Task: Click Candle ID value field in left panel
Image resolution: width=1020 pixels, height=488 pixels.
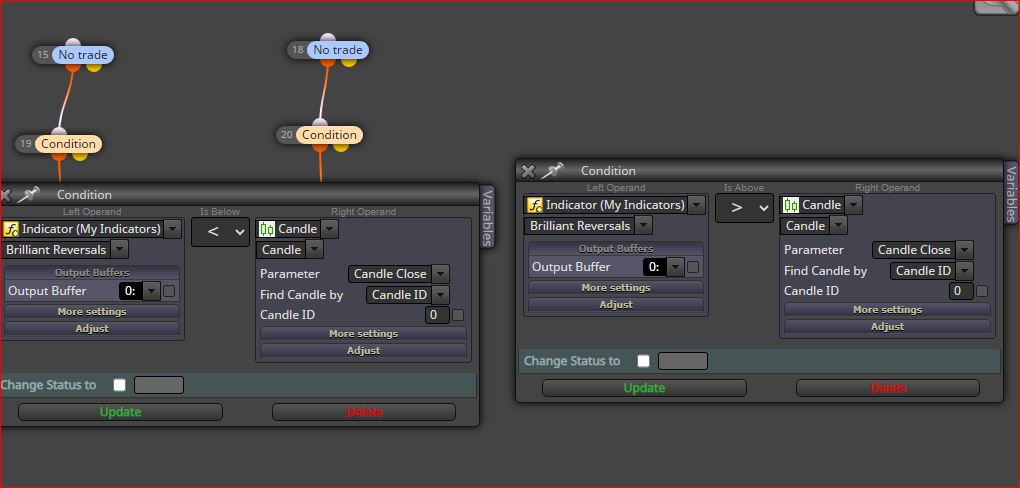Action: 437,316
